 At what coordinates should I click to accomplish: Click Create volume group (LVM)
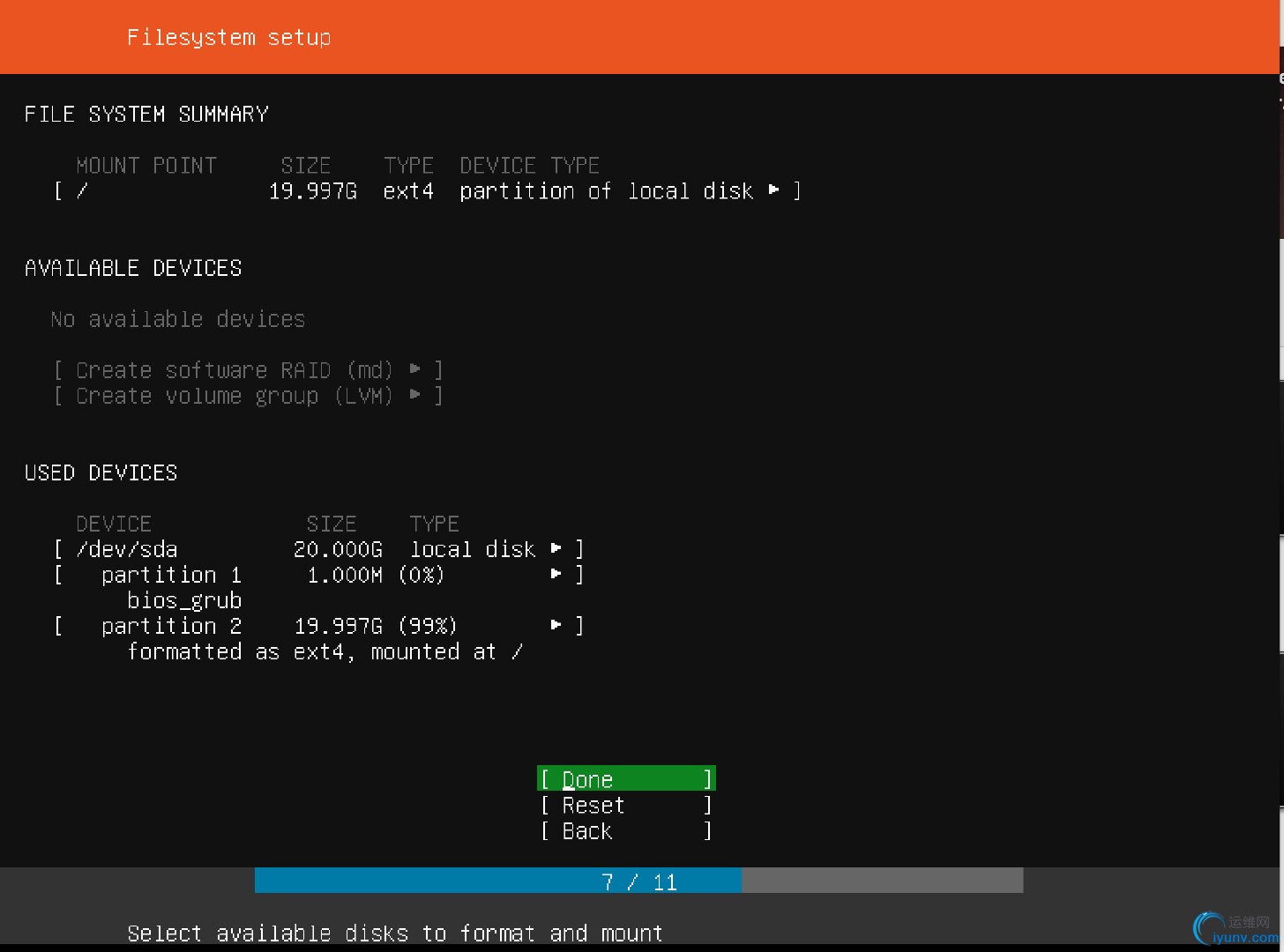(x=249, y=396)
